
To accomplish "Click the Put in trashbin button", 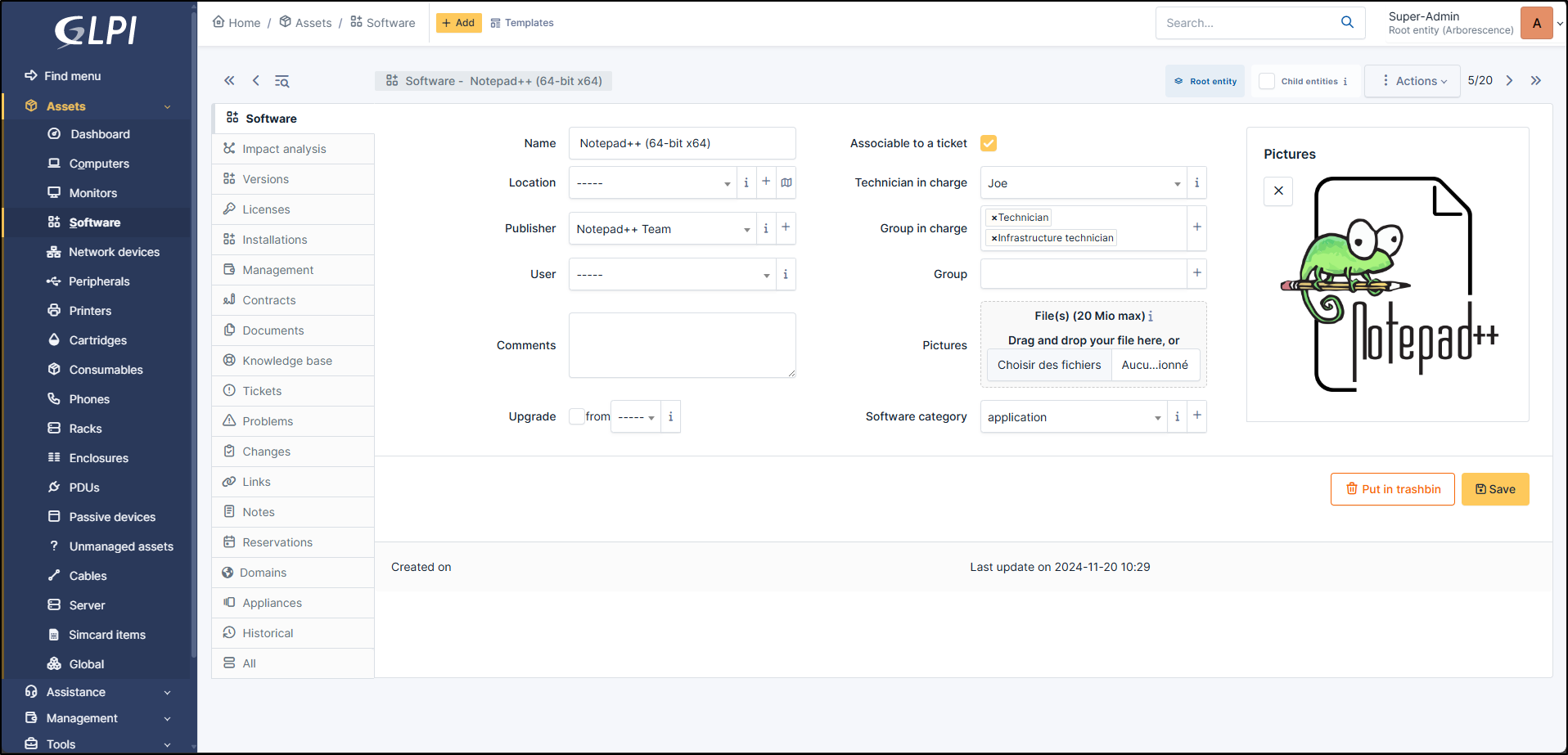I will [1392, 489].
